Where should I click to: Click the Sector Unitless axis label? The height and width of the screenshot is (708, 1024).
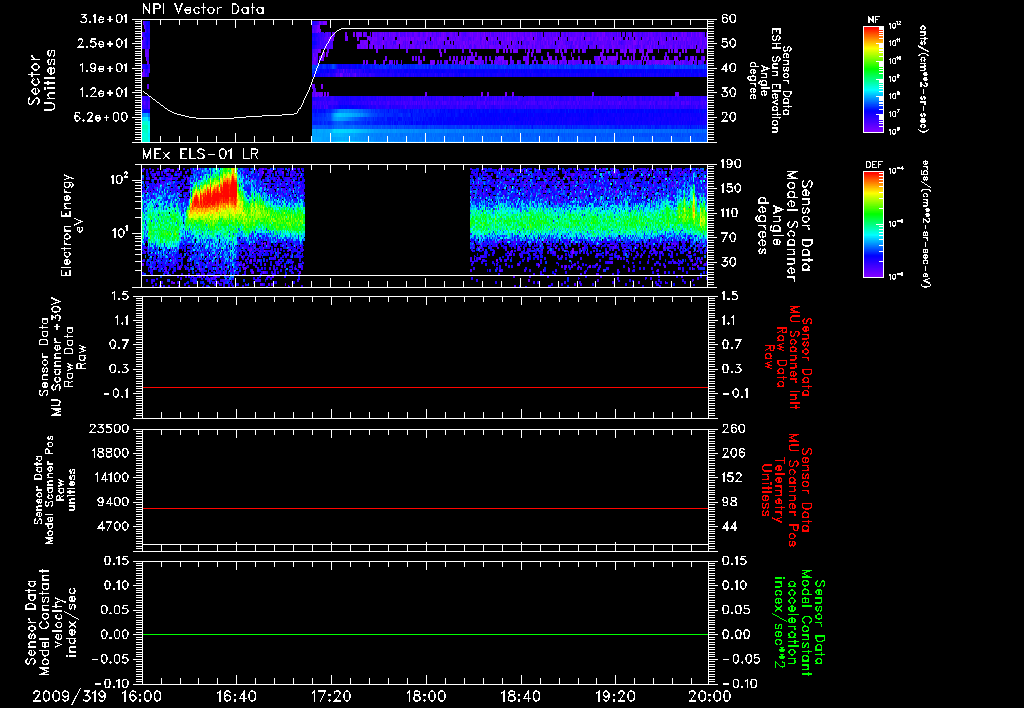click(42, 80)
